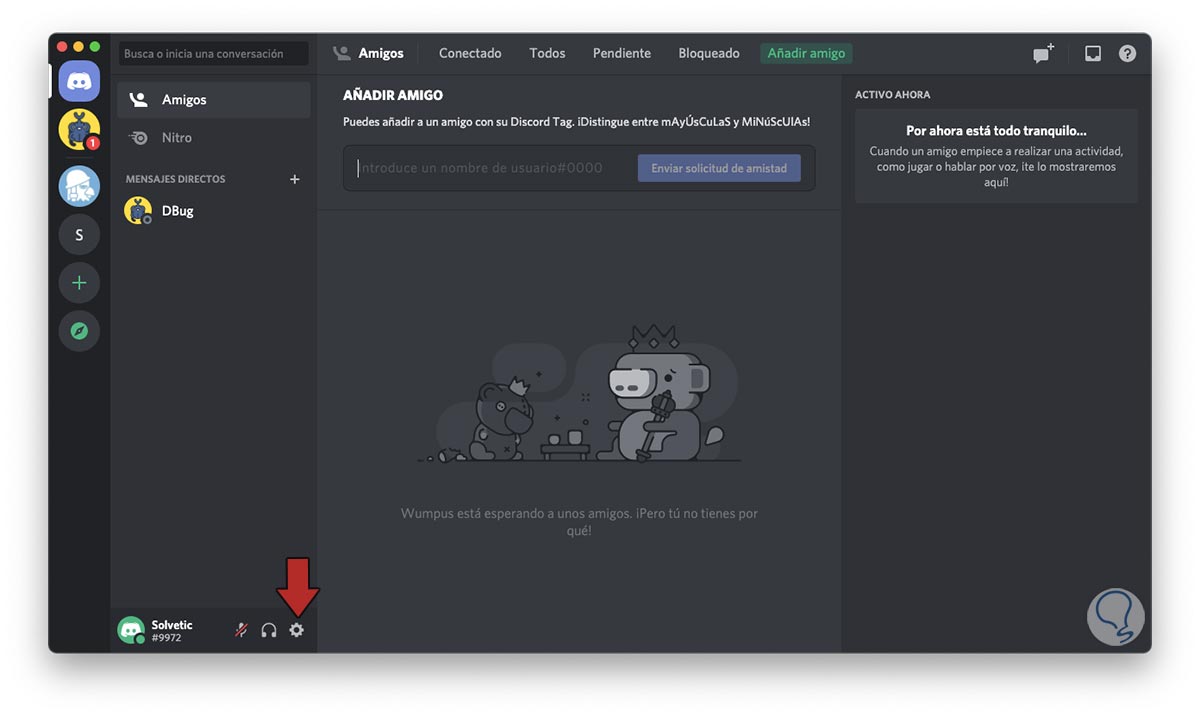Open DBug direct message
The image size is (1200, 717).
coord(214,211)
